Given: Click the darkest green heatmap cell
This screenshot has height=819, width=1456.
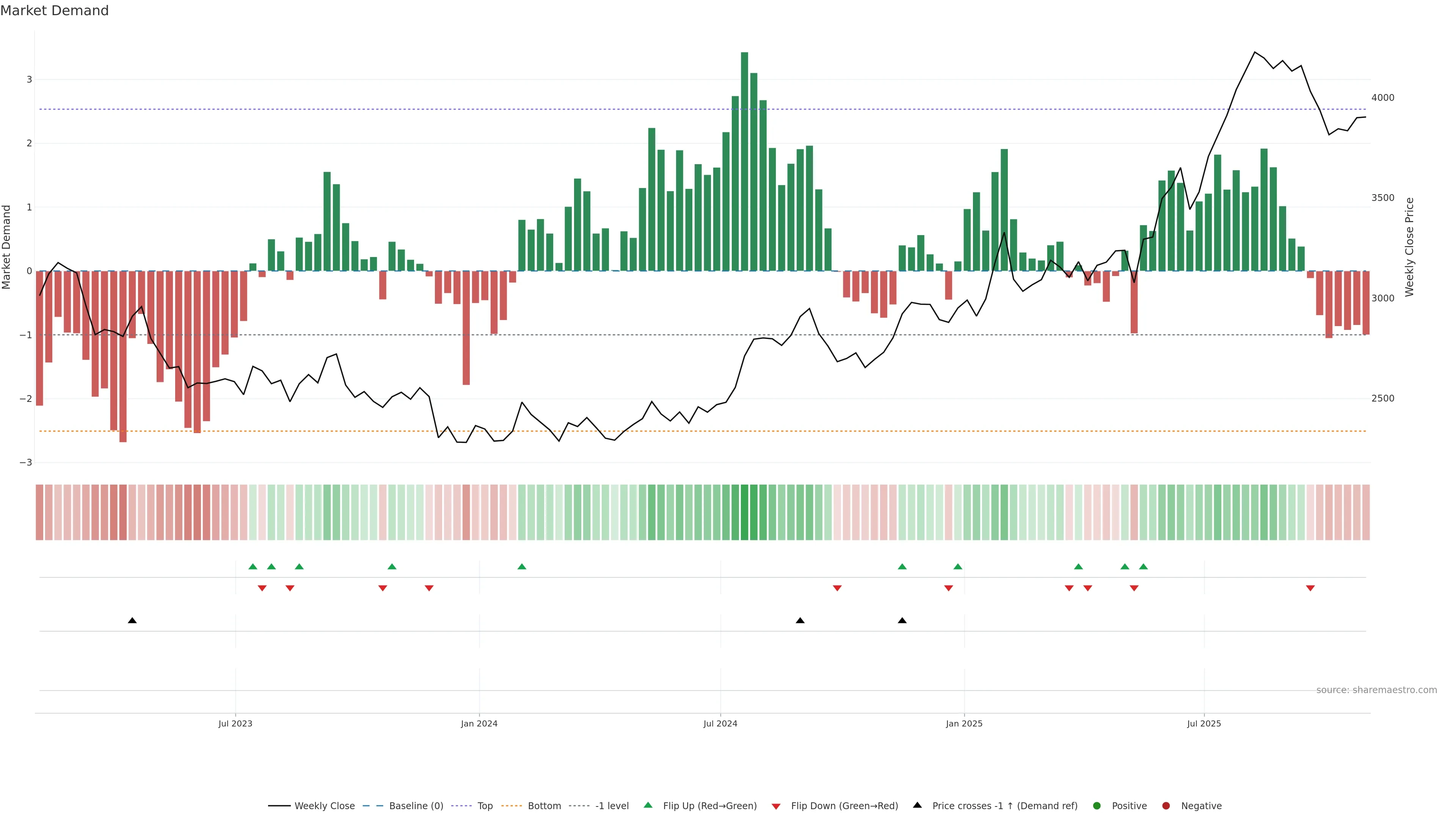Looking at the screenshot, I should click(744, 512).
